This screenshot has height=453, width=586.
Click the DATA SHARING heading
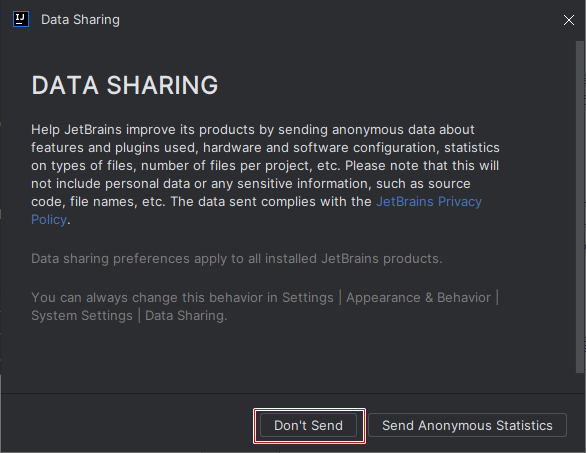[x=125, y=85]
